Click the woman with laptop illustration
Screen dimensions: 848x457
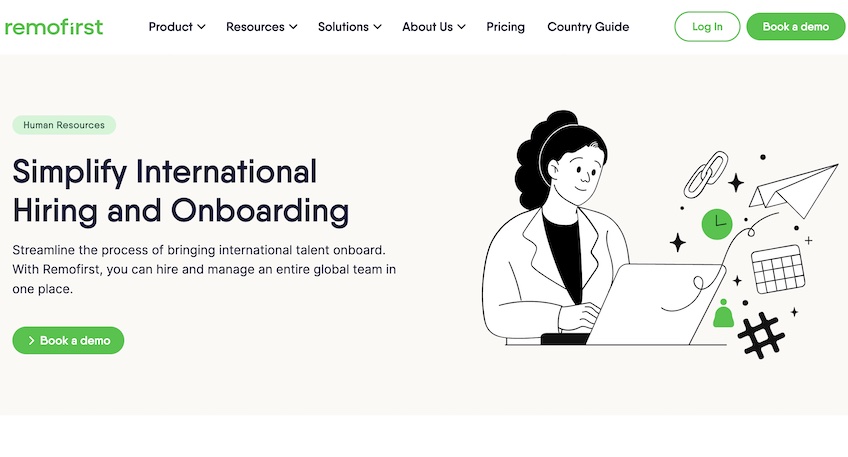coord(659,234)
